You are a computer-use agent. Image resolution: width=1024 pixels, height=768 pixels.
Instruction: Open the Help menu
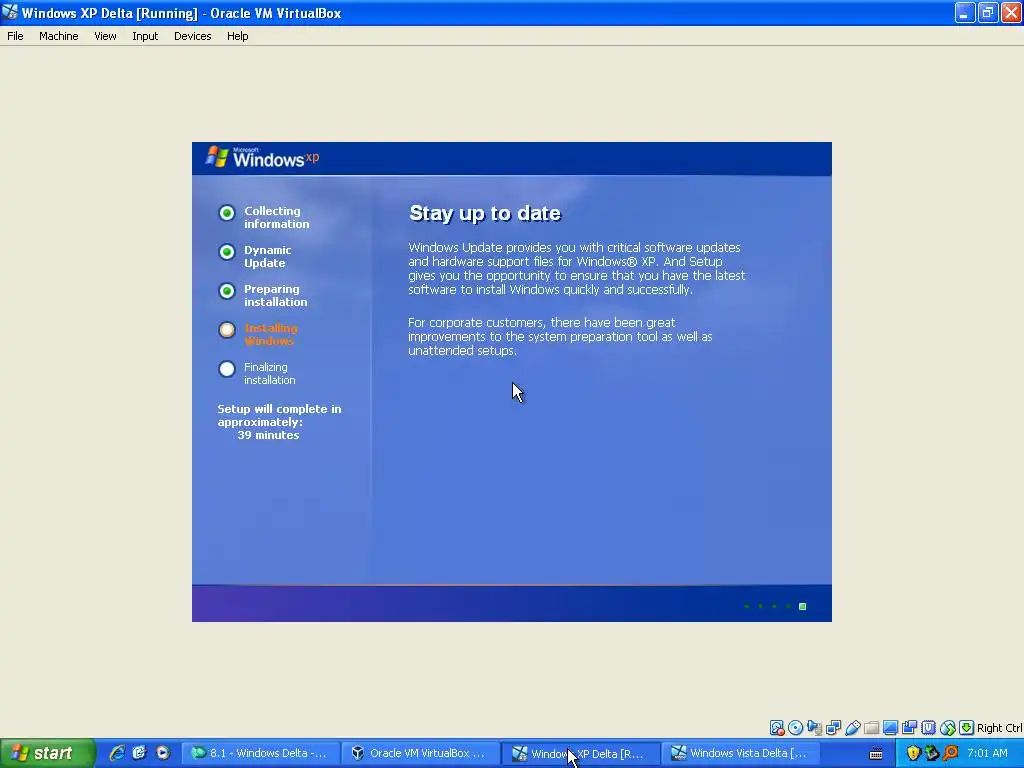(237, 36)
